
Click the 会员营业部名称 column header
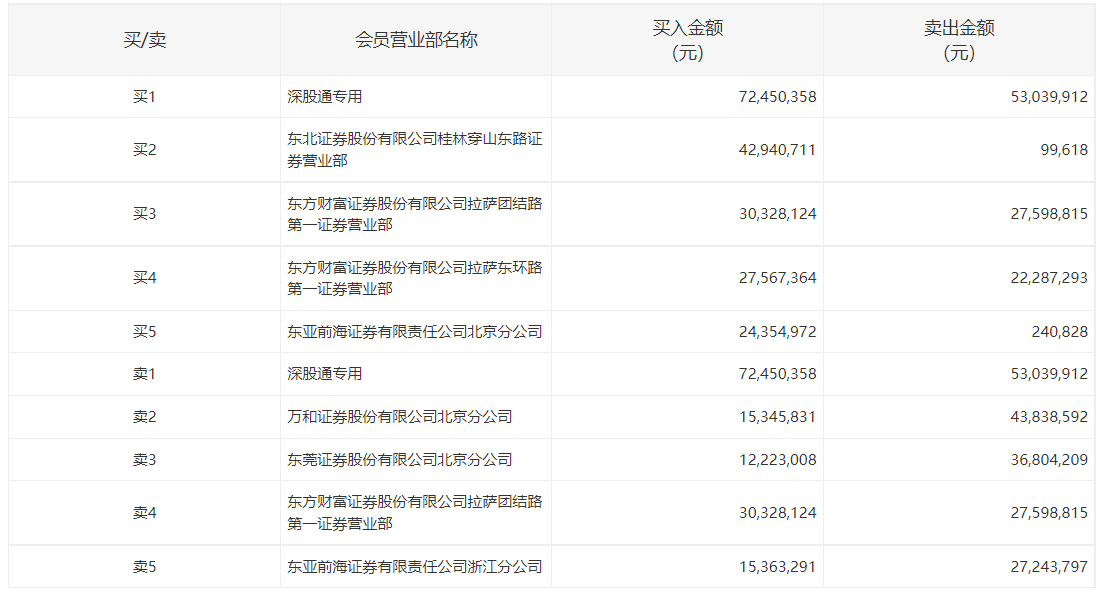(x=415, y=40)
